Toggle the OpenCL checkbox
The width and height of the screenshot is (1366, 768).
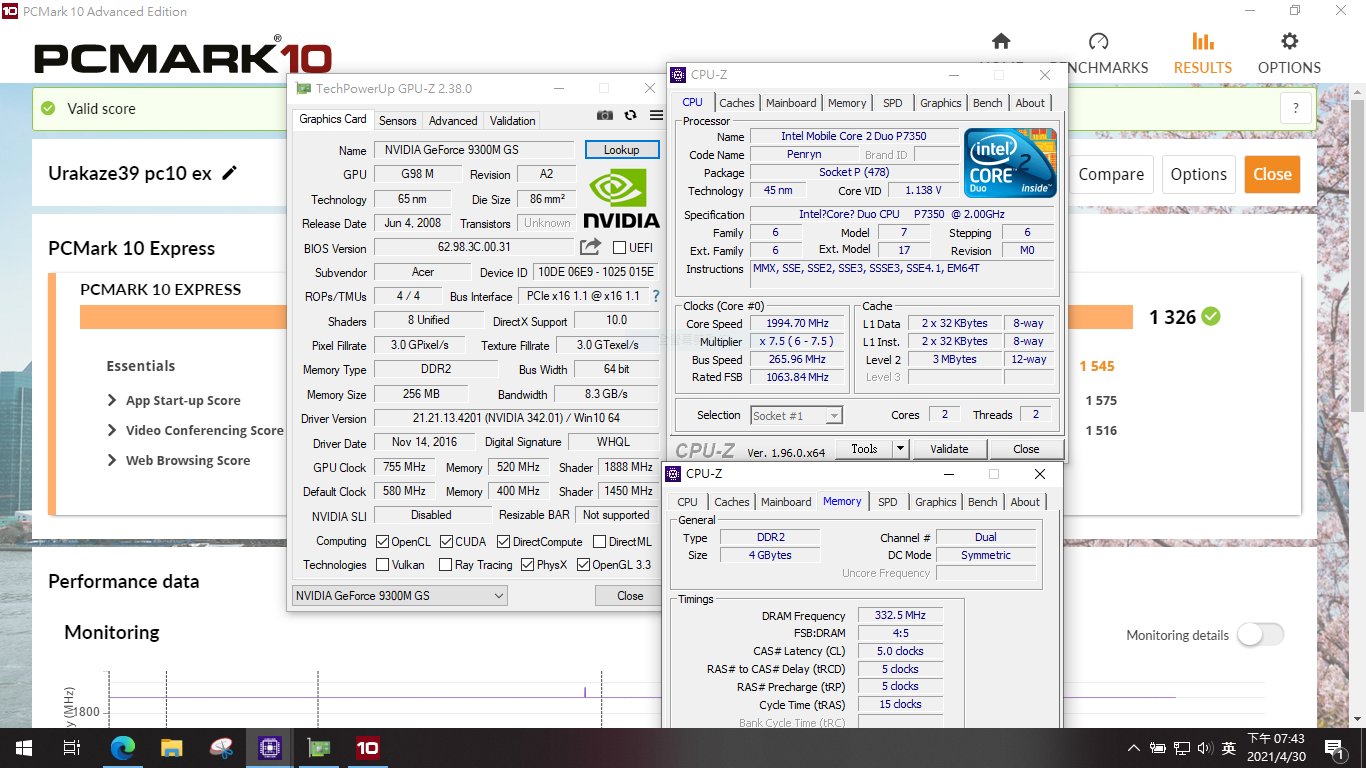383,542
